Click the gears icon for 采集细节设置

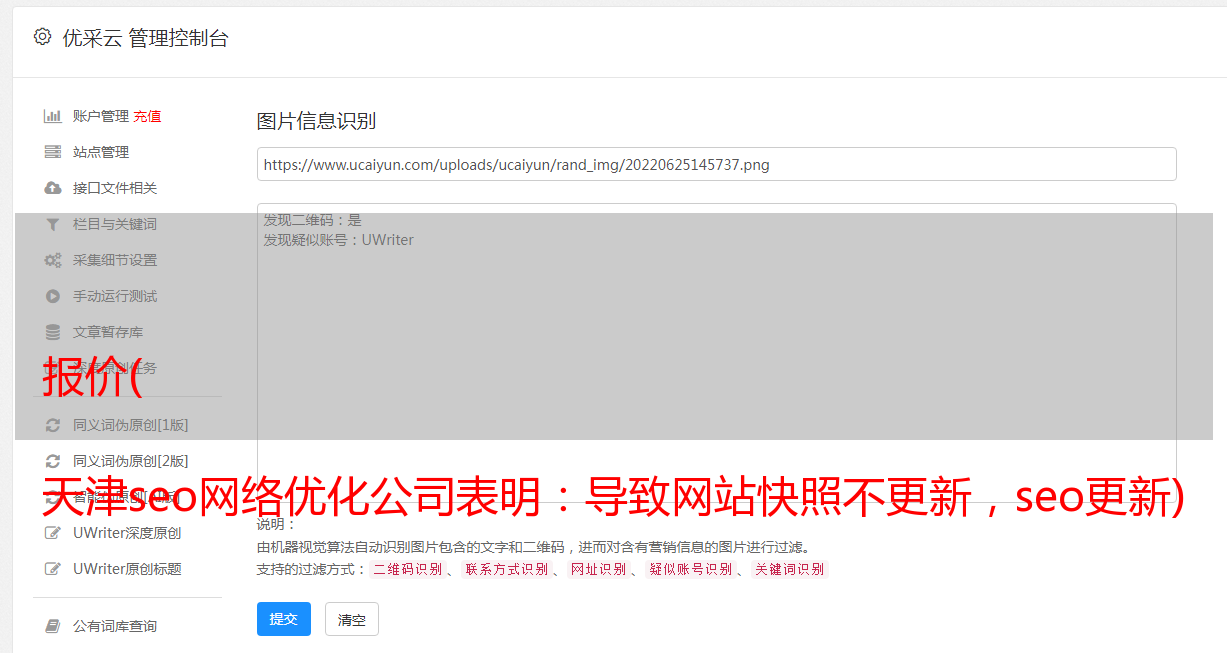(53, 260)
